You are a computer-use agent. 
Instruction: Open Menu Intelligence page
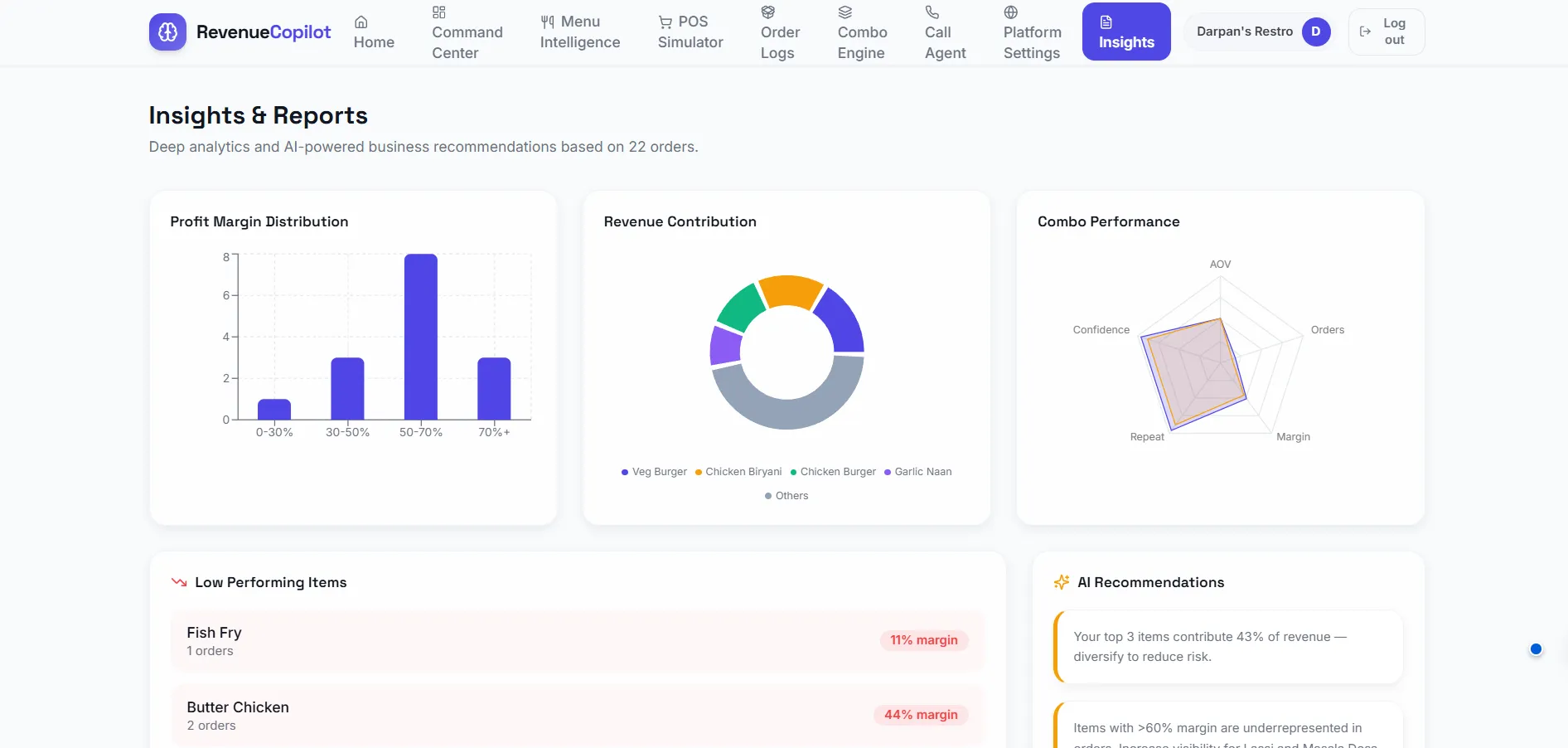tap(580, 32)
